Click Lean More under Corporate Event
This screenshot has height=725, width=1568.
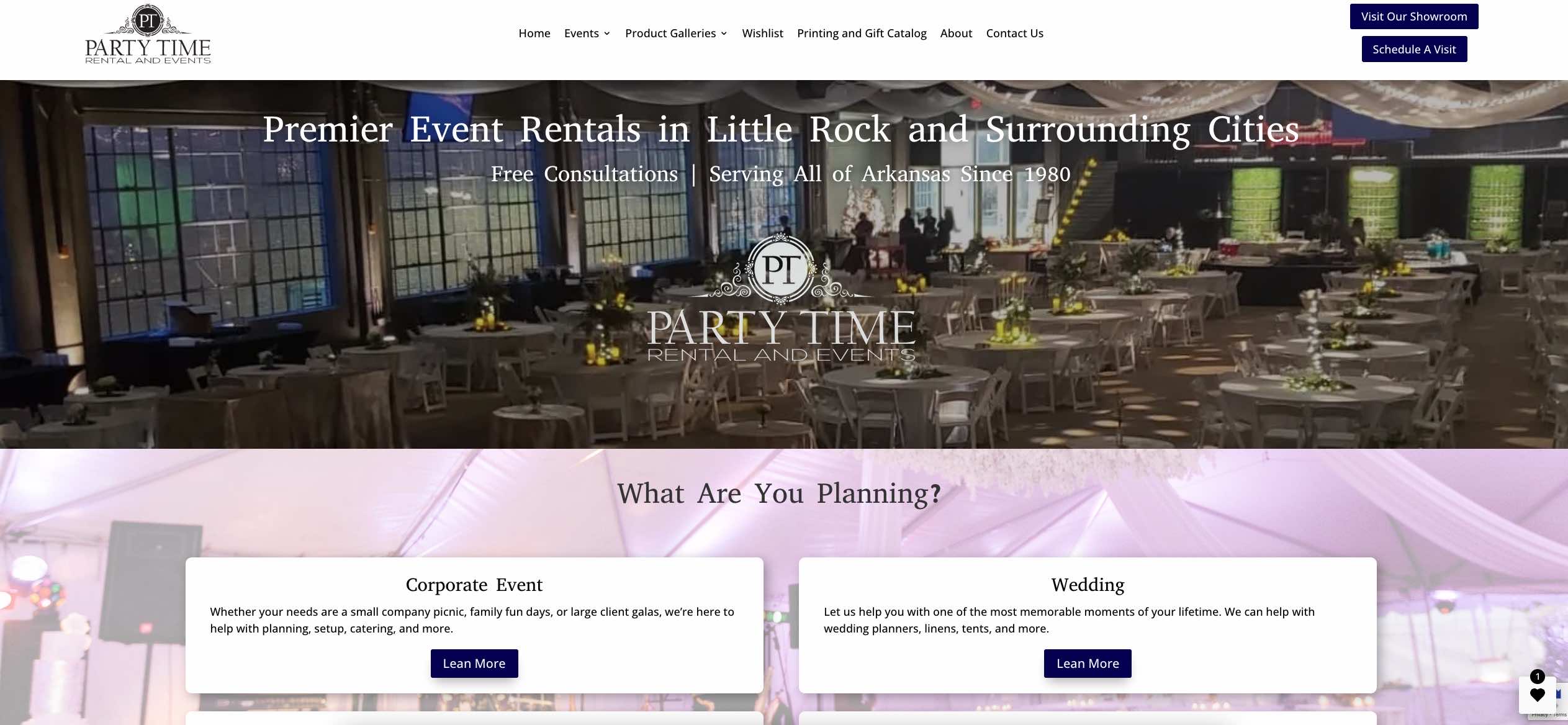474,664
